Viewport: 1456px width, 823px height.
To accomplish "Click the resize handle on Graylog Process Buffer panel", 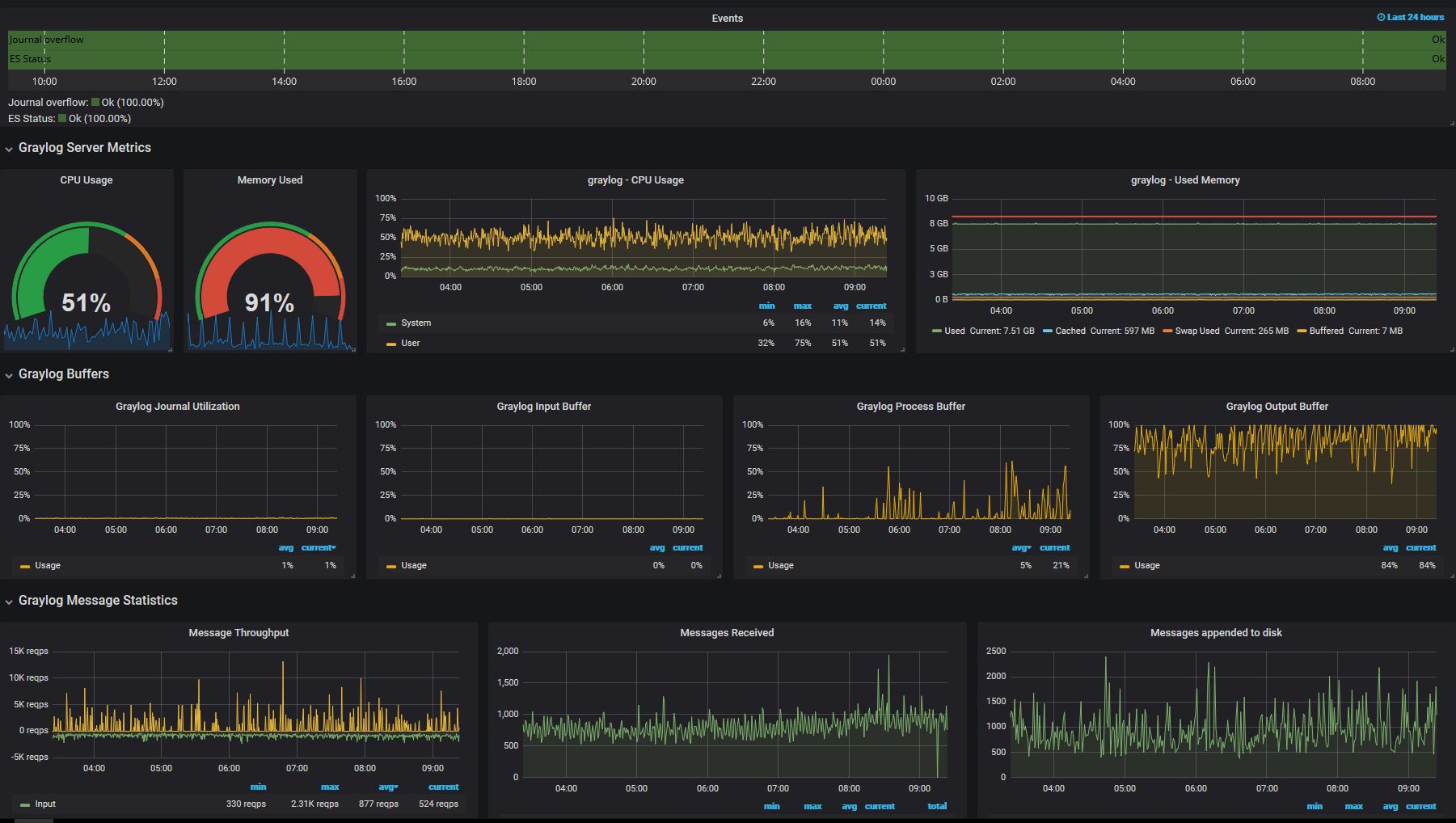I will 1086,576.
